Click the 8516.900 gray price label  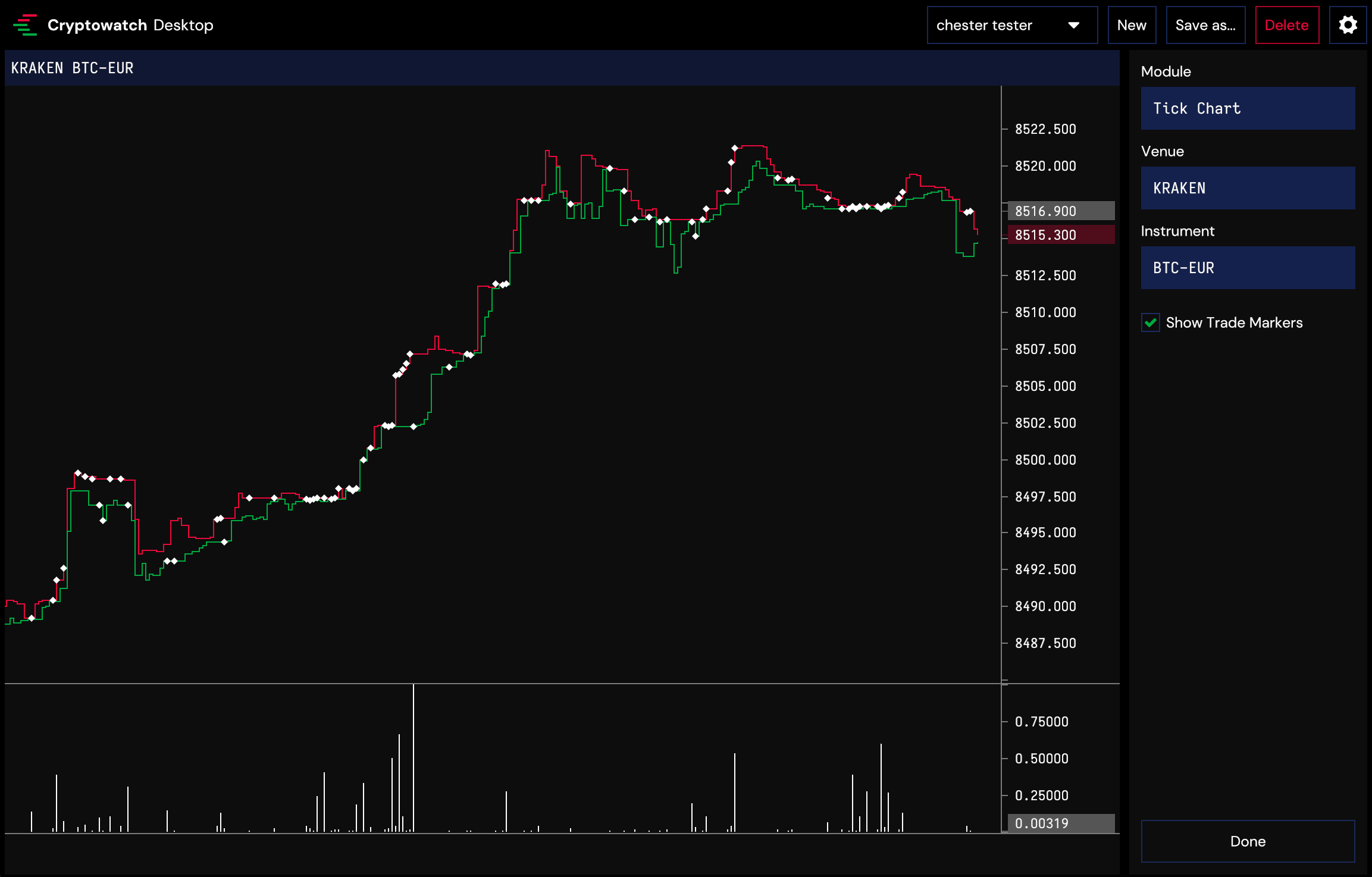[1061, 211]
